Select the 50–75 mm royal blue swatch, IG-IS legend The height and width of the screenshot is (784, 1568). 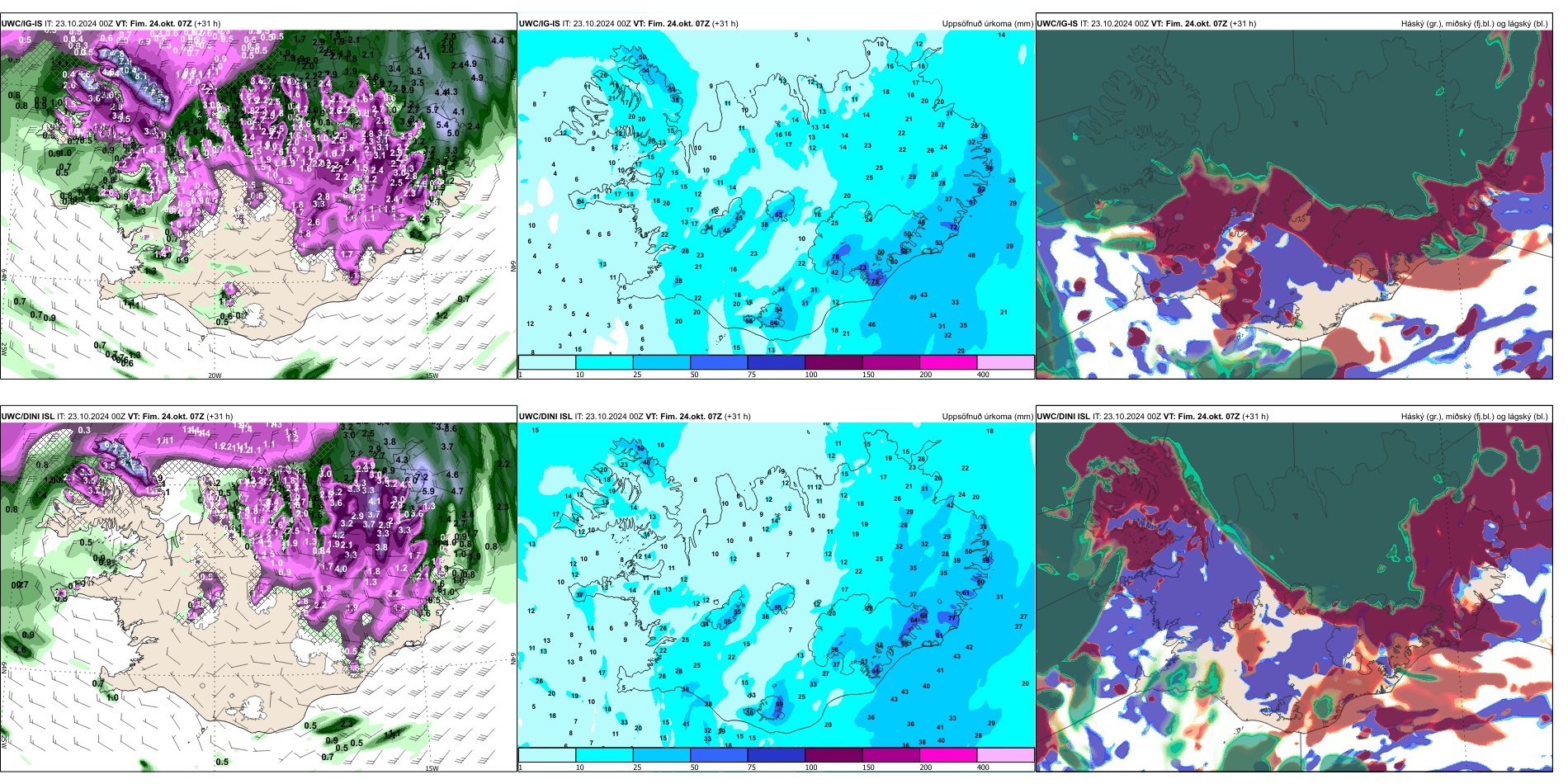point(719,362)
